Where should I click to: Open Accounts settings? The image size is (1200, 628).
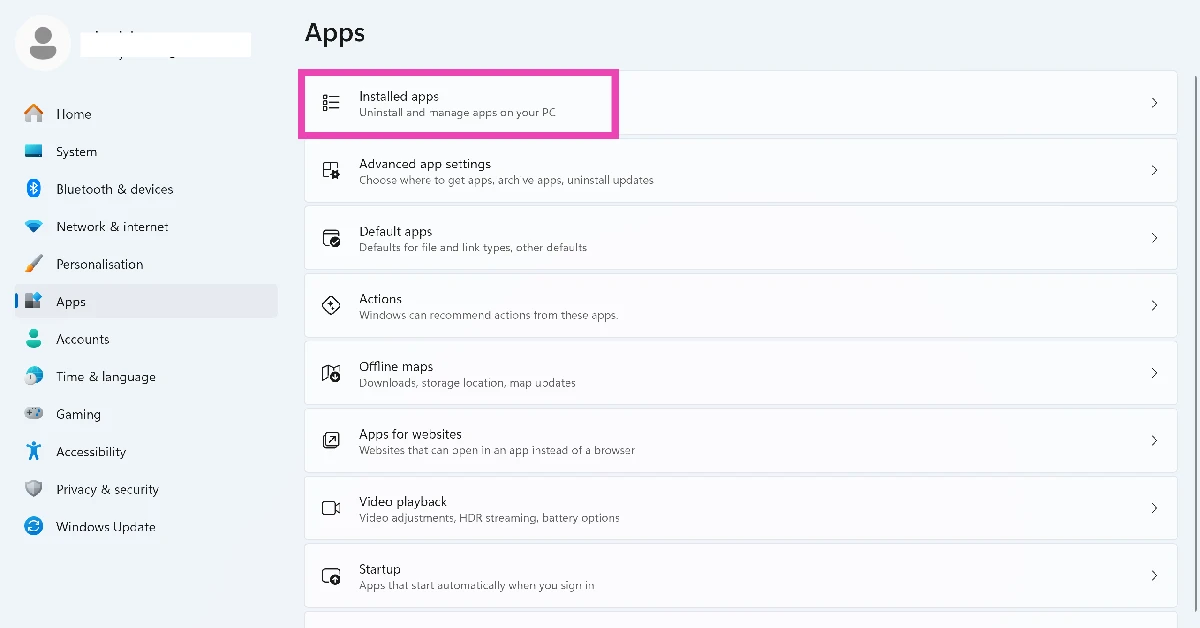pyautogui.click(x=82, y=339)
